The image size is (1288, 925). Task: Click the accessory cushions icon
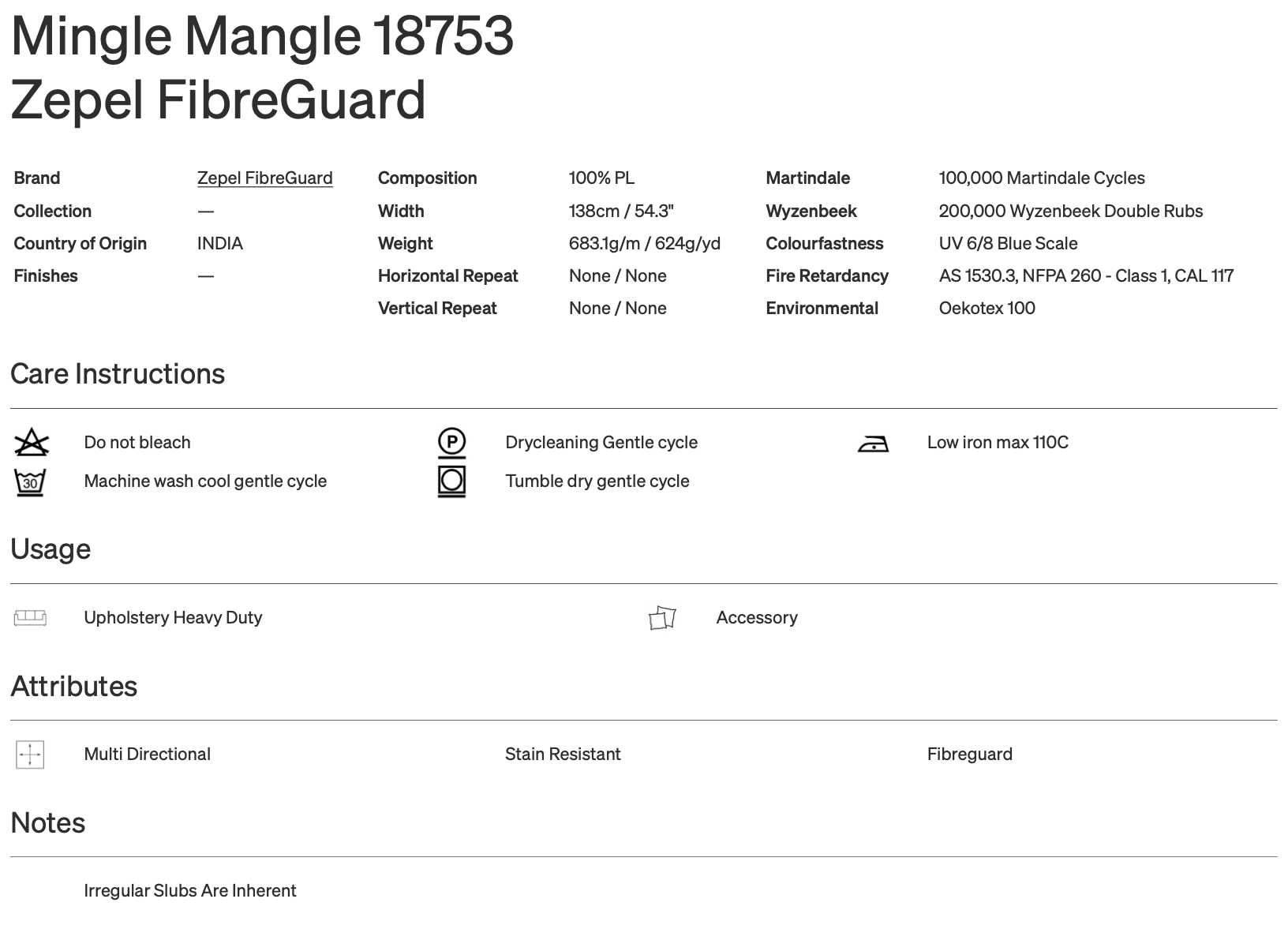click(662, 618)
